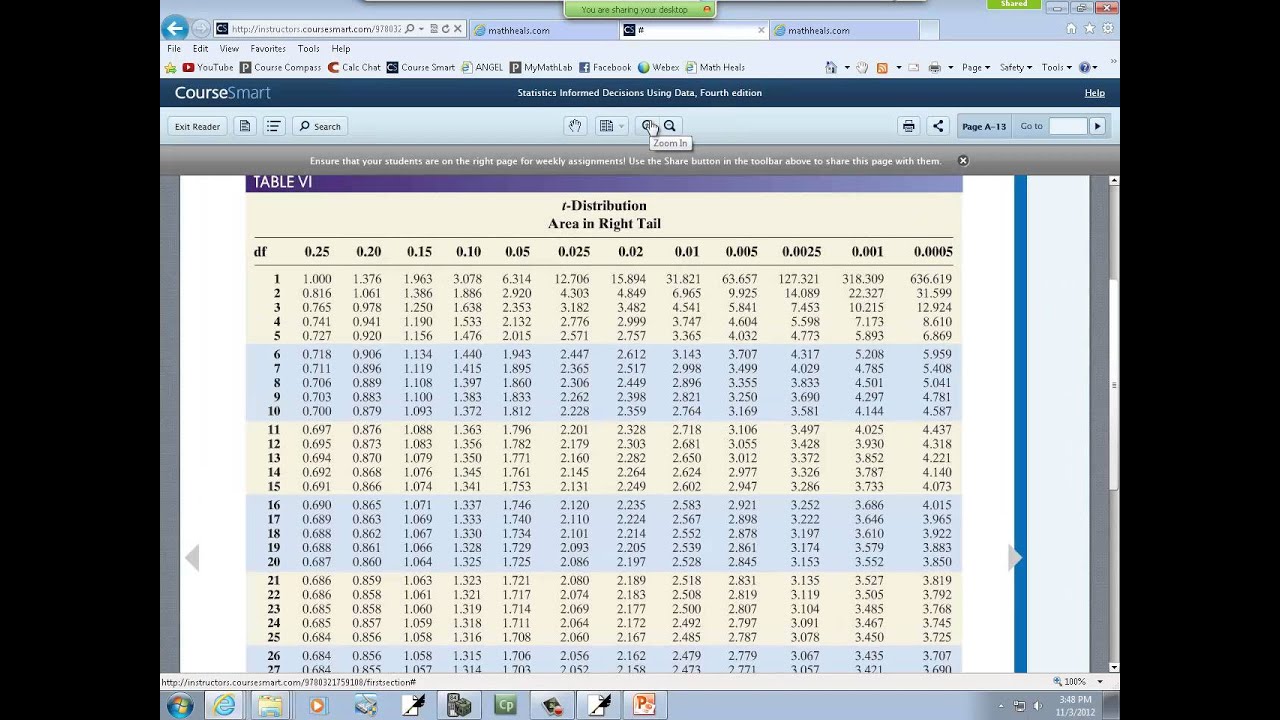Open PowerPoint from the taskbar

[x=645, y=706]
